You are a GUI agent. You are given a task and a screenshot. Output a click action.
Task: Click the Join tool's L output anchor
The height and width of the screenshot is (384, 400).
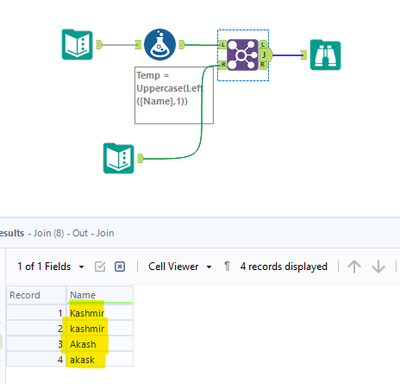[263, 44]
